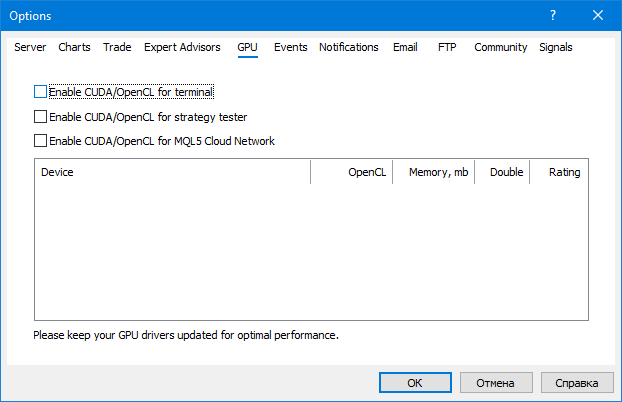Click the Справка (Help) button
622x402 pixels.
577,383
